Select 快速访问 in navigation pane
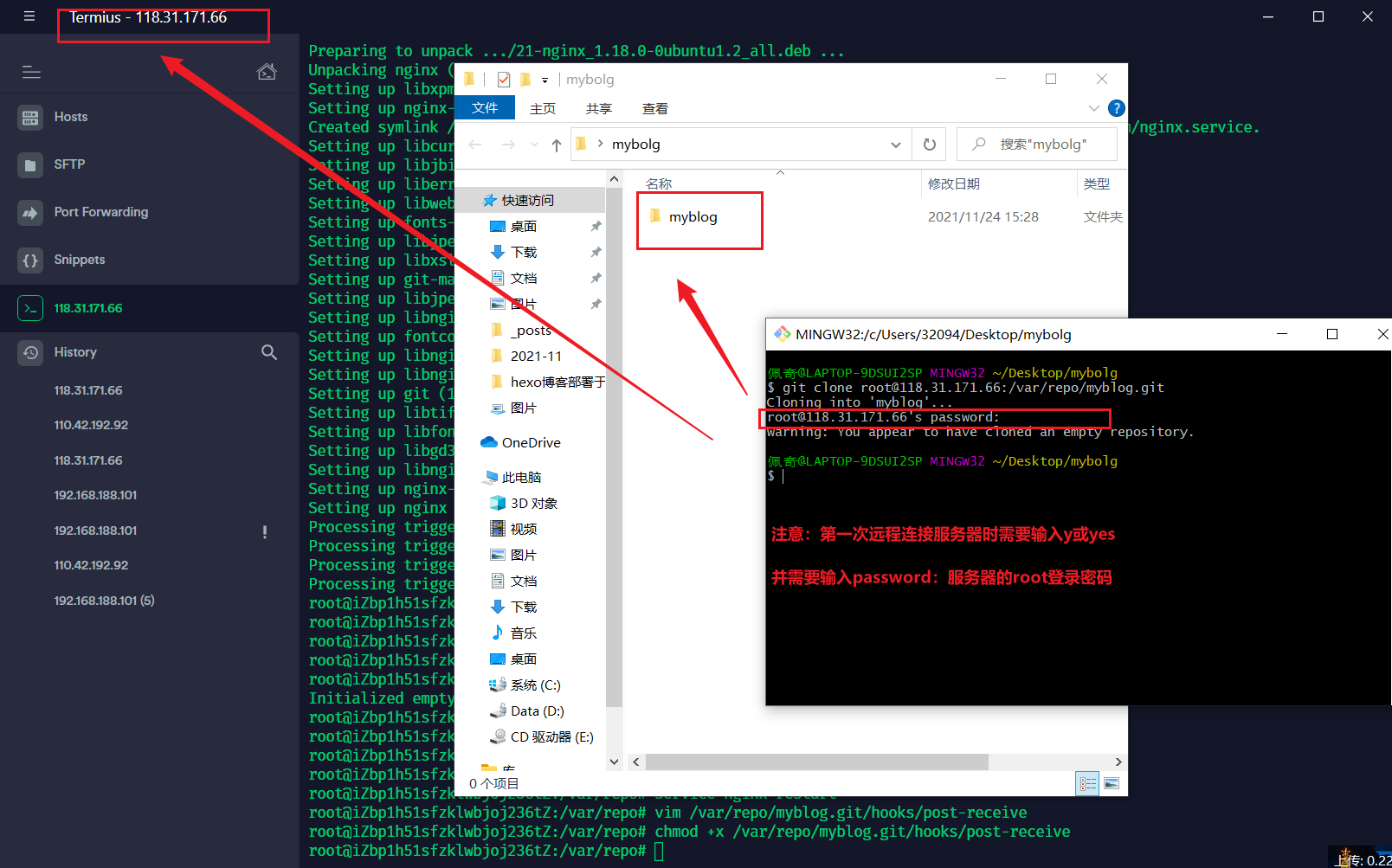 coord(530,200)
